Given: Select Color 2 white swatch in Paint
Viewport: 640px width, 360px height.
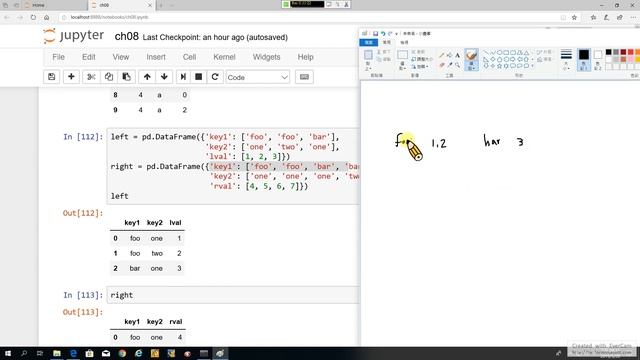Looking at the screenshot, I should tap(598, 60).
